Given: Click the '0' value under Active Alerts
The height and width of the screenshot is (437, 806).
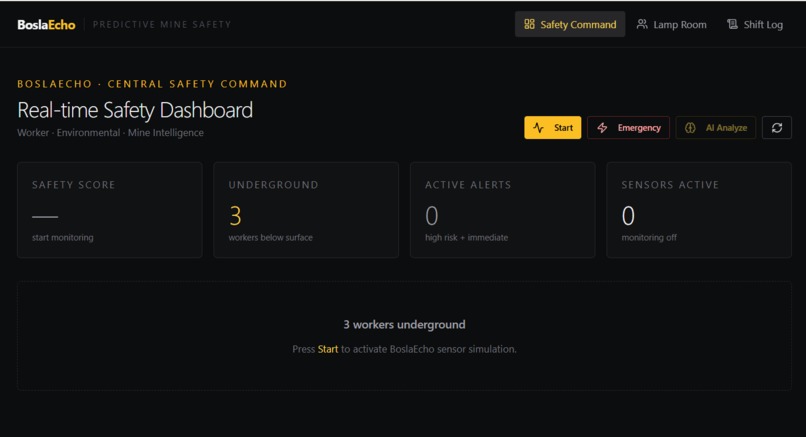Looking at the screenshot, I should [x=432, y=216].
